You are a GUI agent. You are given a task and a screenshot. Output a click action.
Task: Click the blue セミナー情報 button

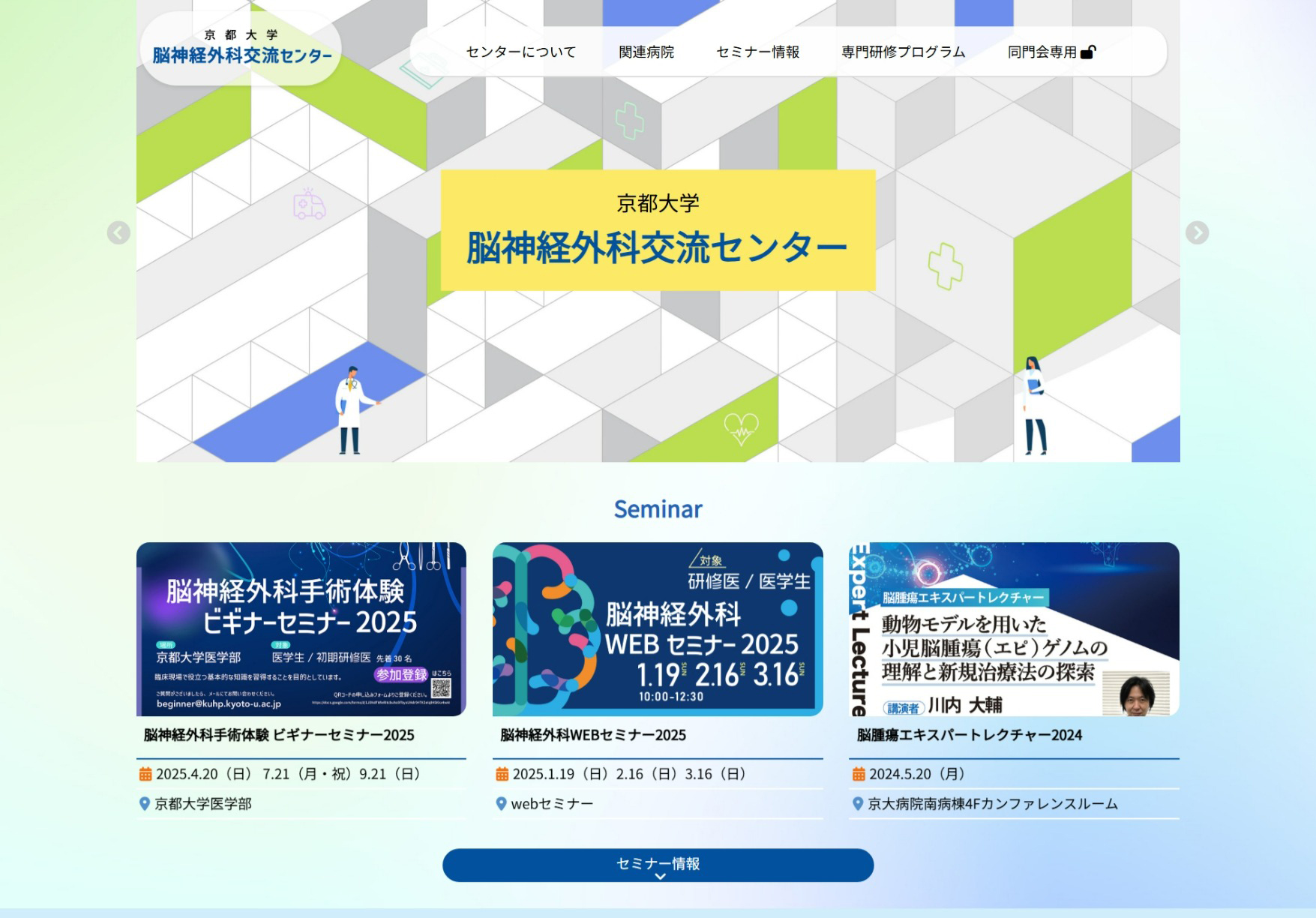point(658,865)
